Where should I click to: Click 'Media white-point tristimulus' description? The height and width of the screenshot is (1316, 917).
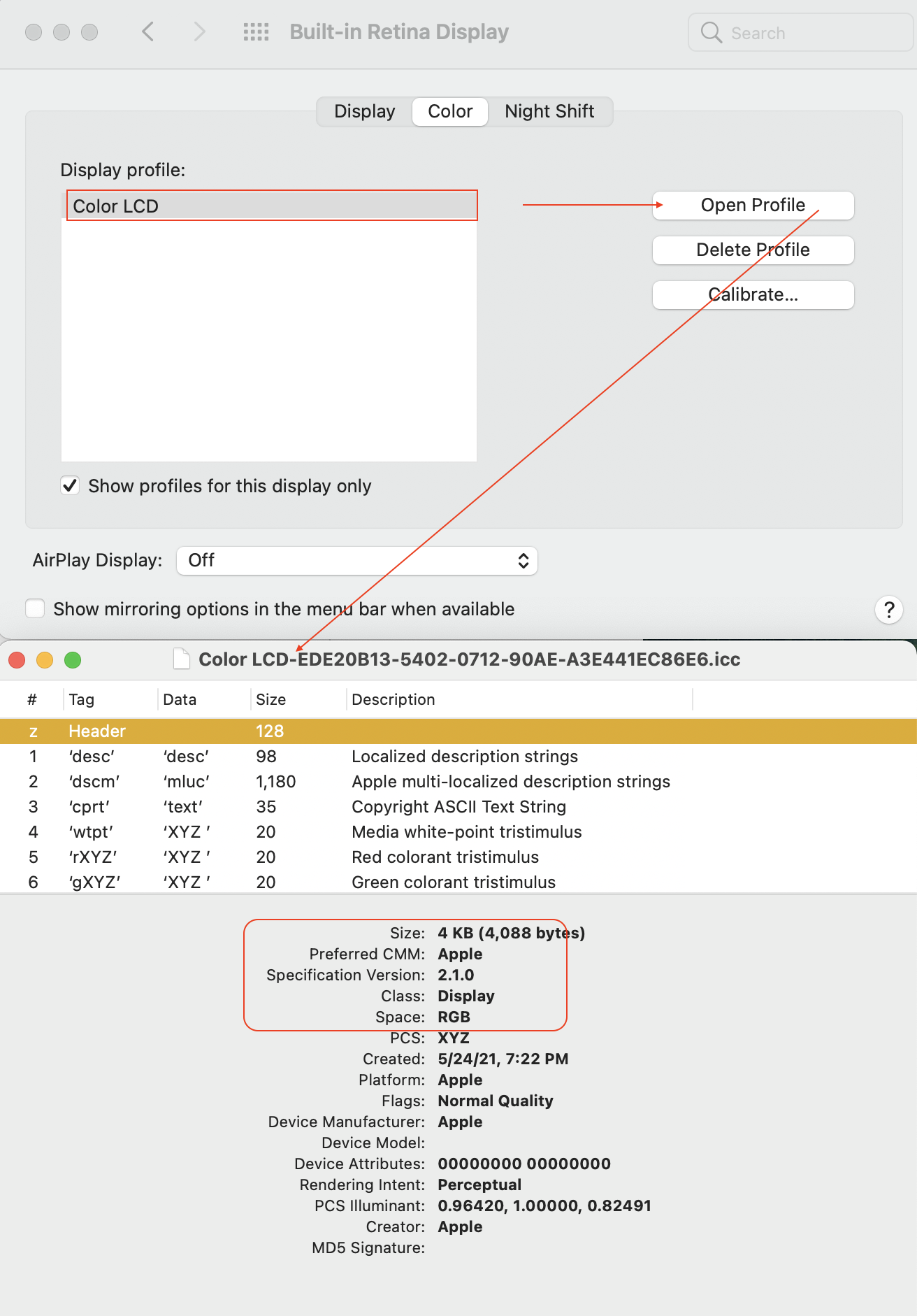[467, 832]
